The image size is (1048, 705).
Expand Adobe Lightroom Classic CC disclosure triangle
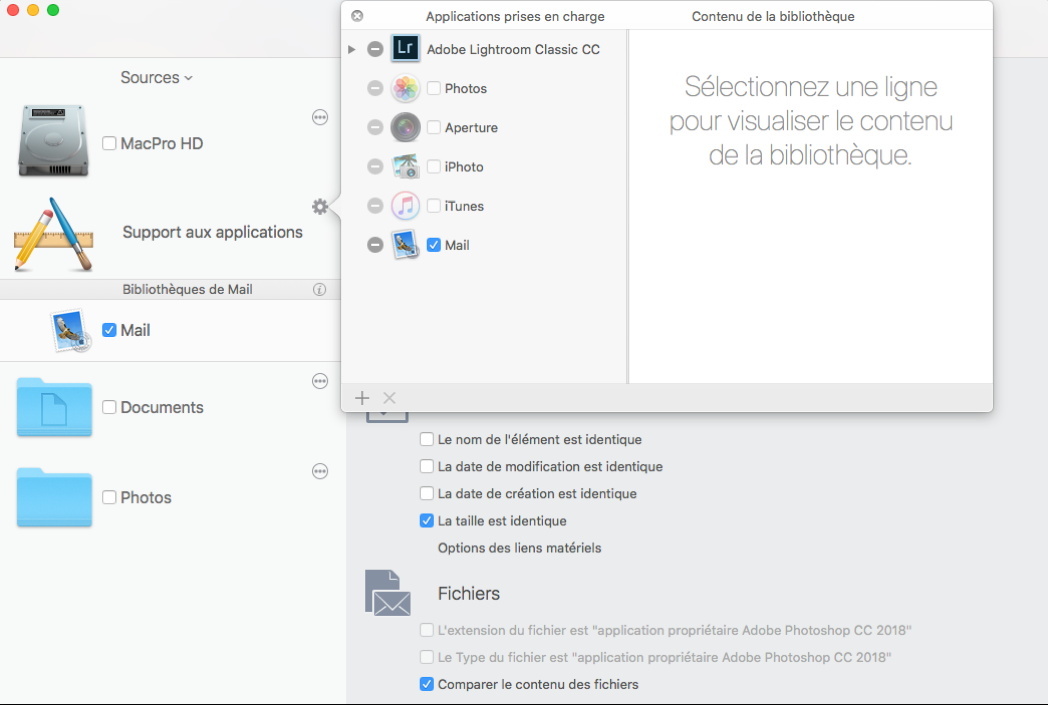(x=352, y=49)
